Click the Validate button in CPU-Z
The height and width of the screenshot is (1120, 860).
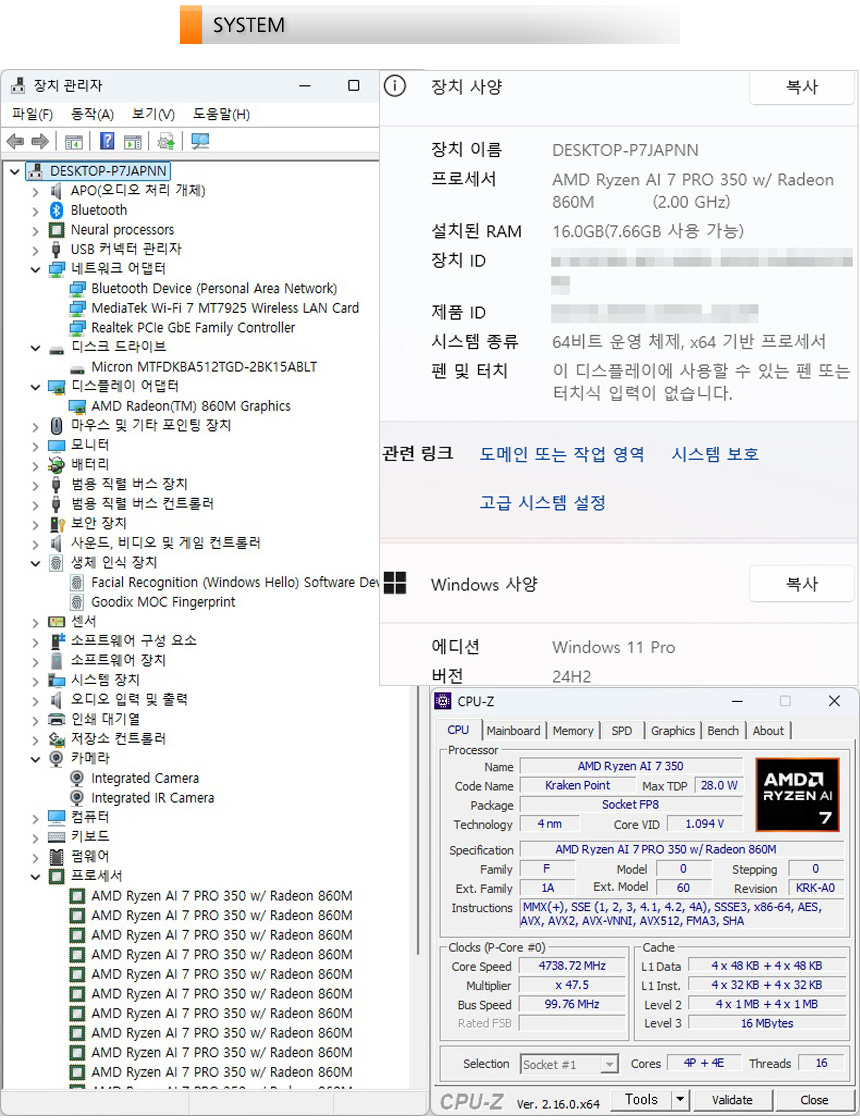pos(732,1100)
